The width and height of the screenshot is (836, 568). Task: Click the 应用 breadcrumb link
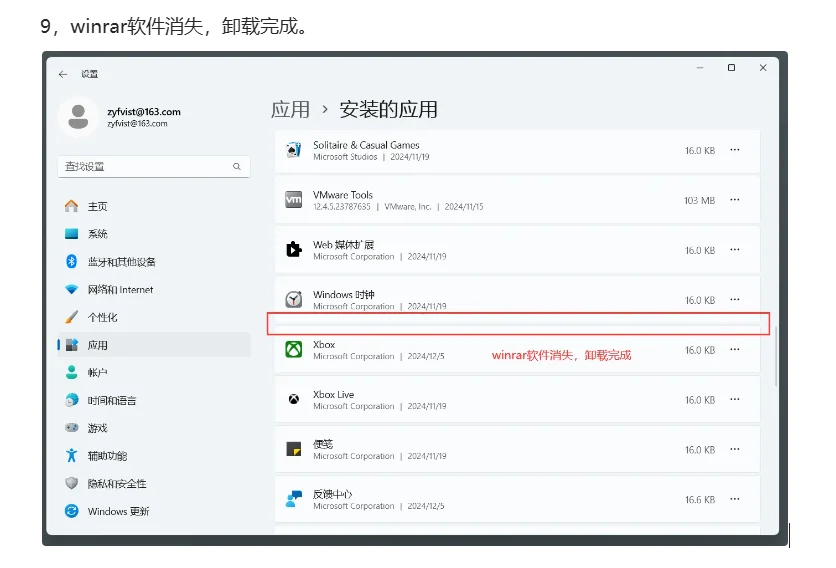coord(291,110)
